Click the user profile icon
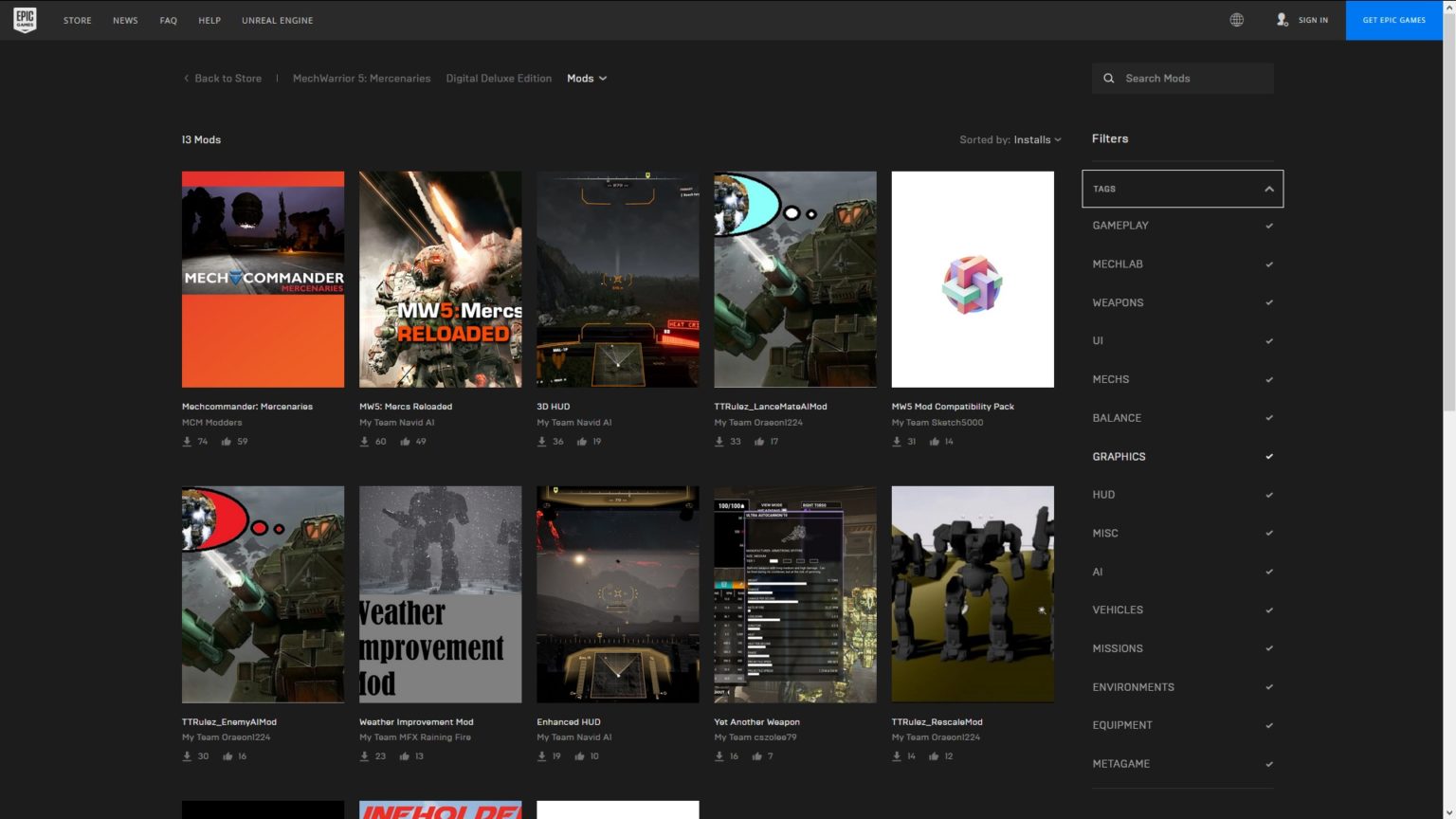The image size is (1456, 819). click(x=1282, y=20)
